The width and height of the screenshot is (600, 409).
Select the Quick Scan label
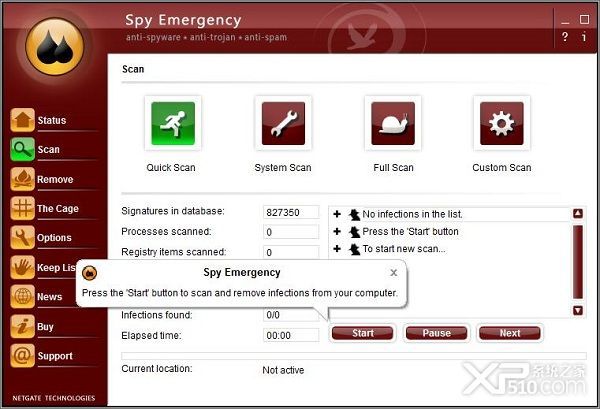[x=171, y=168]
